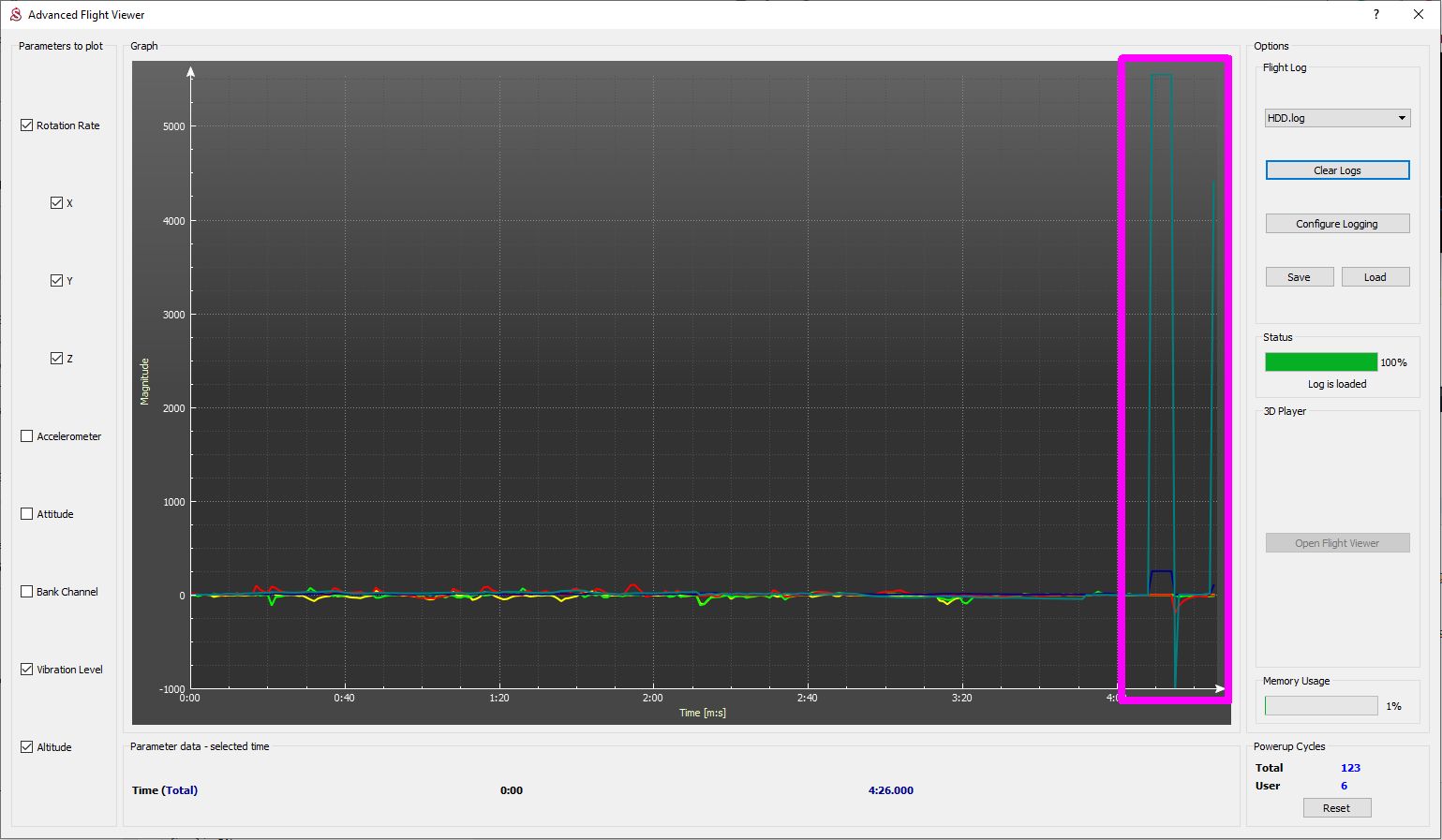Image resolution: width=1442 pixels, height=840 pixels.
Task: Open Configure Logging settings
Action: pyautogui.click(x=1337, y=224)
